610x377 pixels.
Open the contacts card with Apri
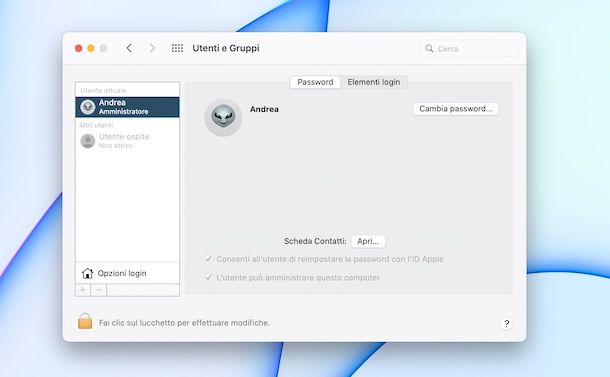[368, 241]
